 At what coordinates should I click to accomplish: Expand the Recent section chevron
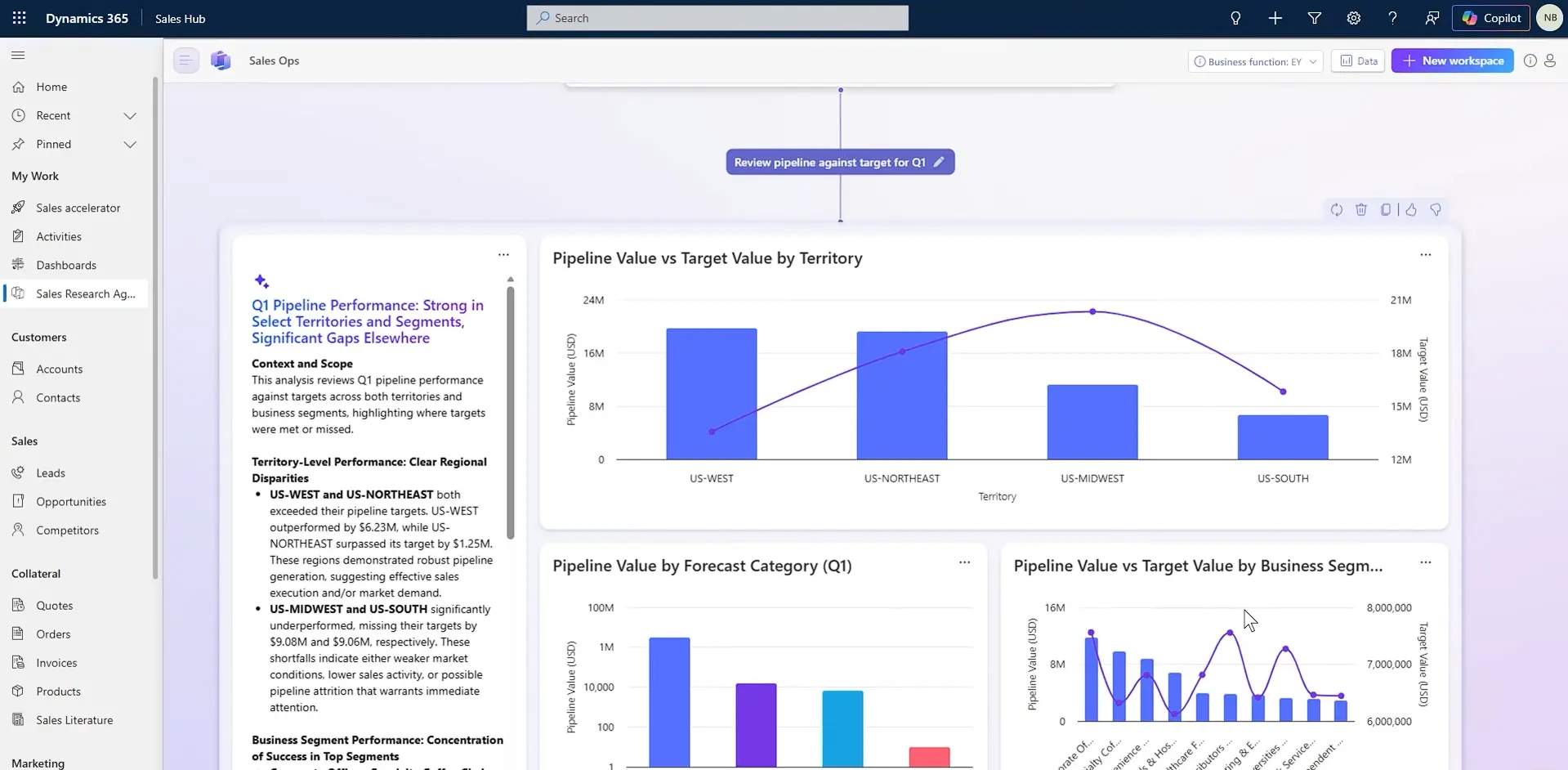[x=130, y=116]
